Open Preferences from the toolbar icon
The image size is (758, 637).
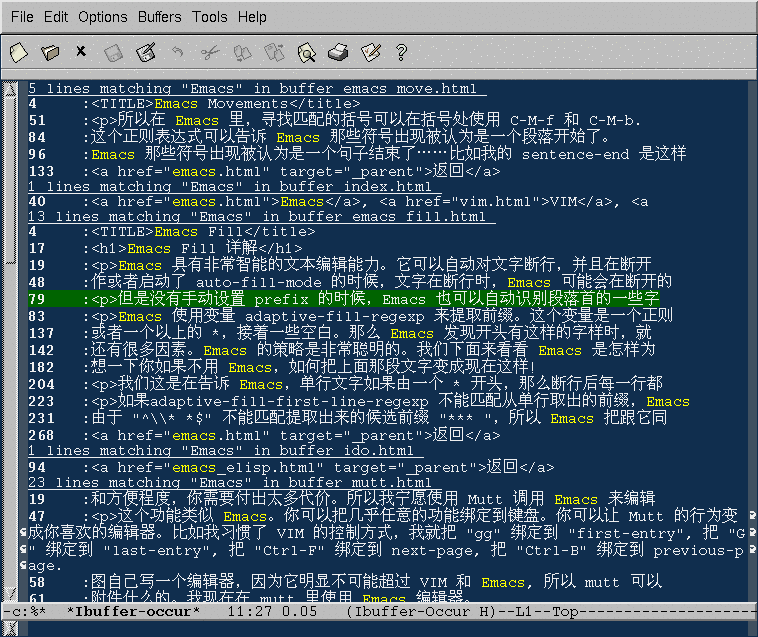tap(370, 51)
